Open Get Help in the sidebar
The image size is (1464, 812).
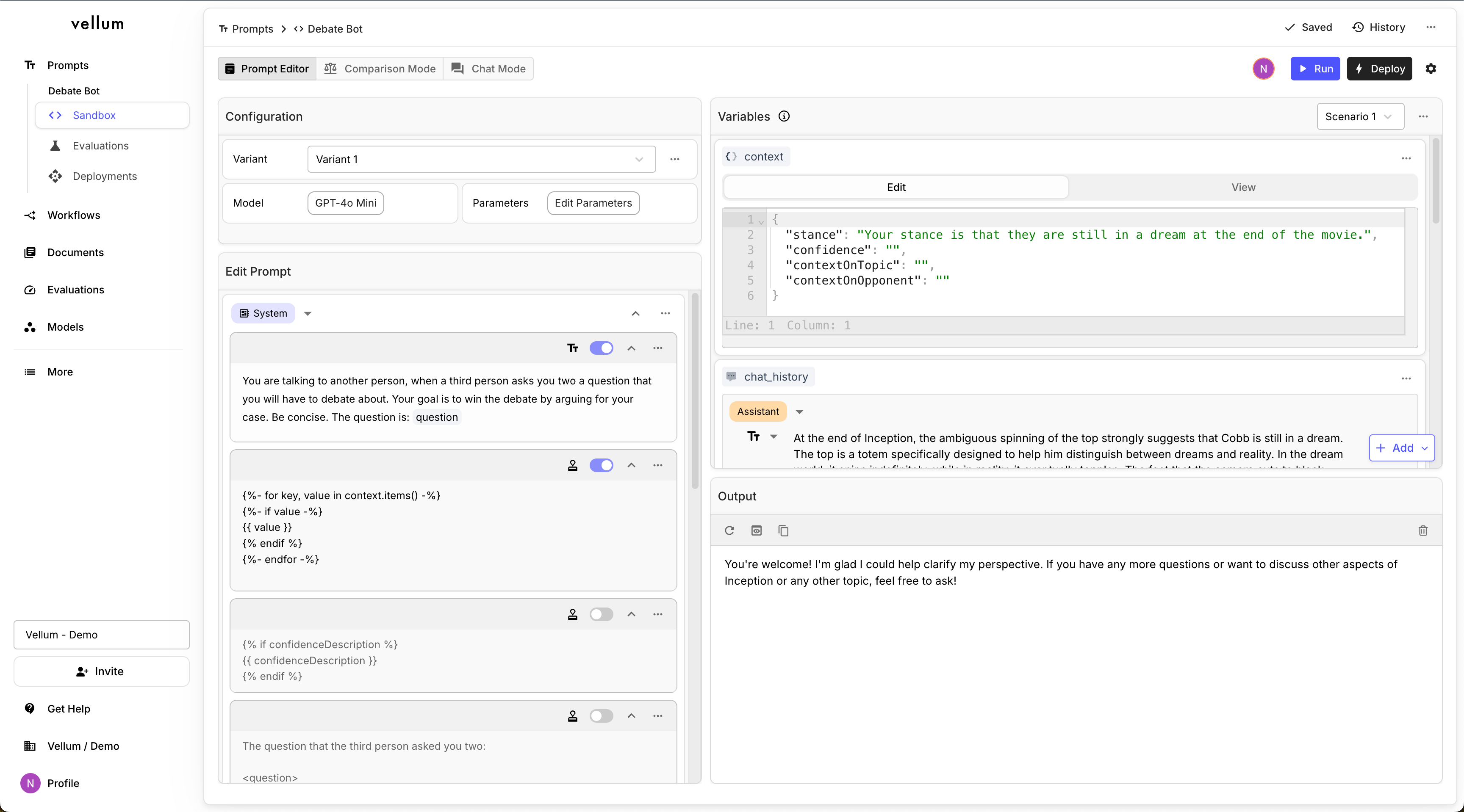[68, 709]
